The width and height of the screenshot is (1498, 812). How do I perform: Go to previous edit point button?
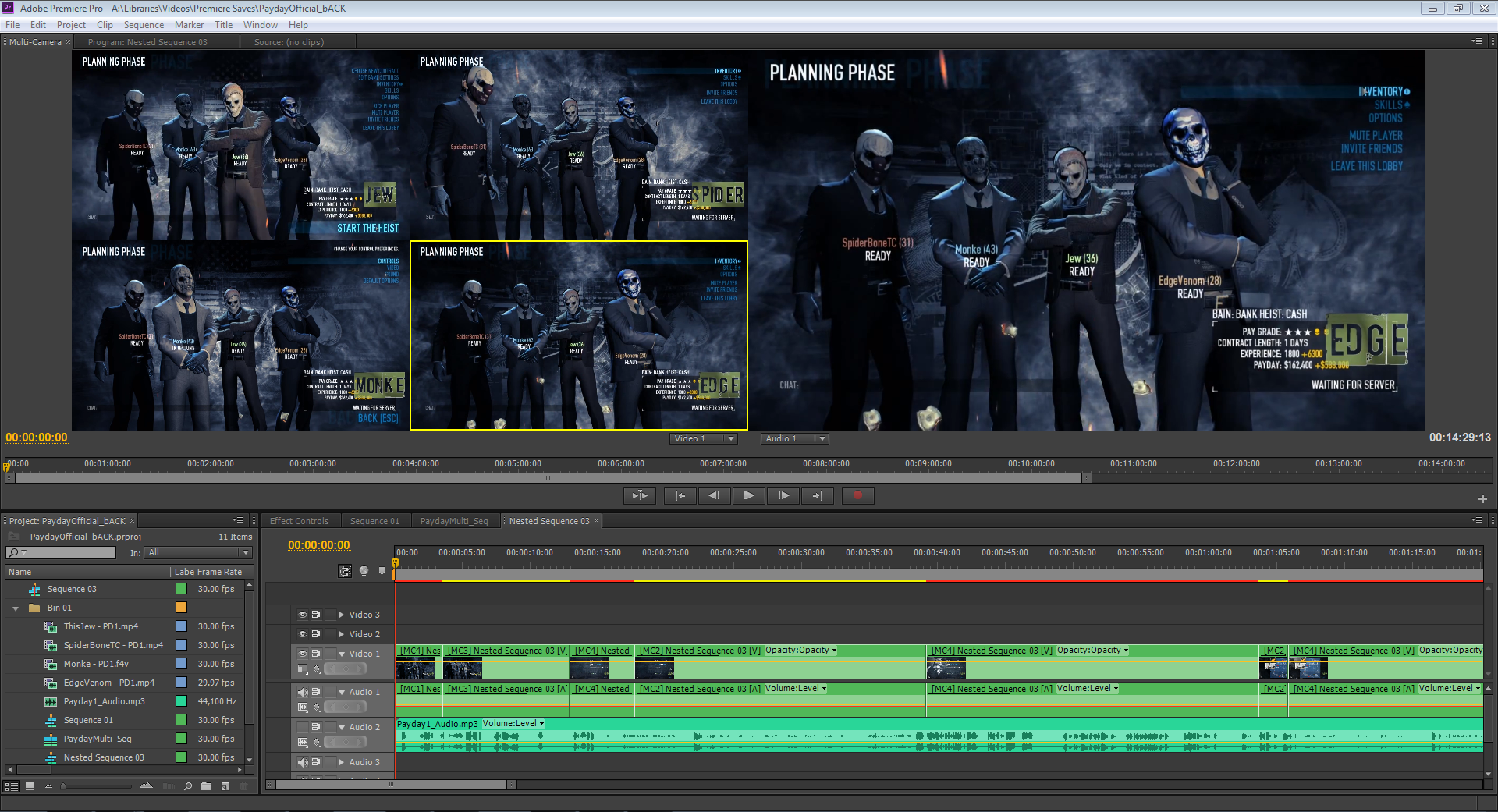pyautogui.click(x=680, y=495)
